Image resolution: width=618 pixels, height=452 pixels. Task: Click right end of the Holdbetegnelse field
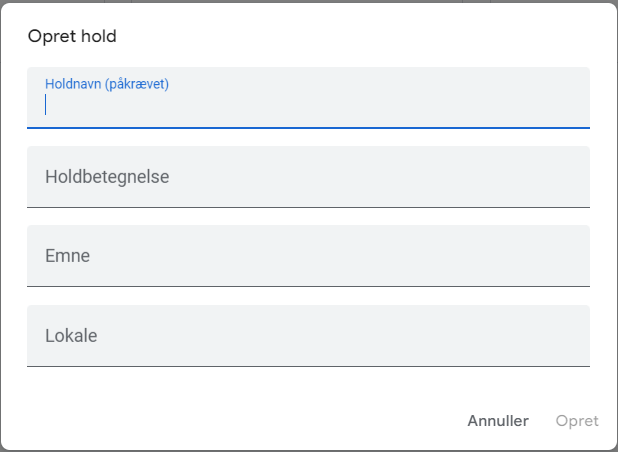click(570, 177)
